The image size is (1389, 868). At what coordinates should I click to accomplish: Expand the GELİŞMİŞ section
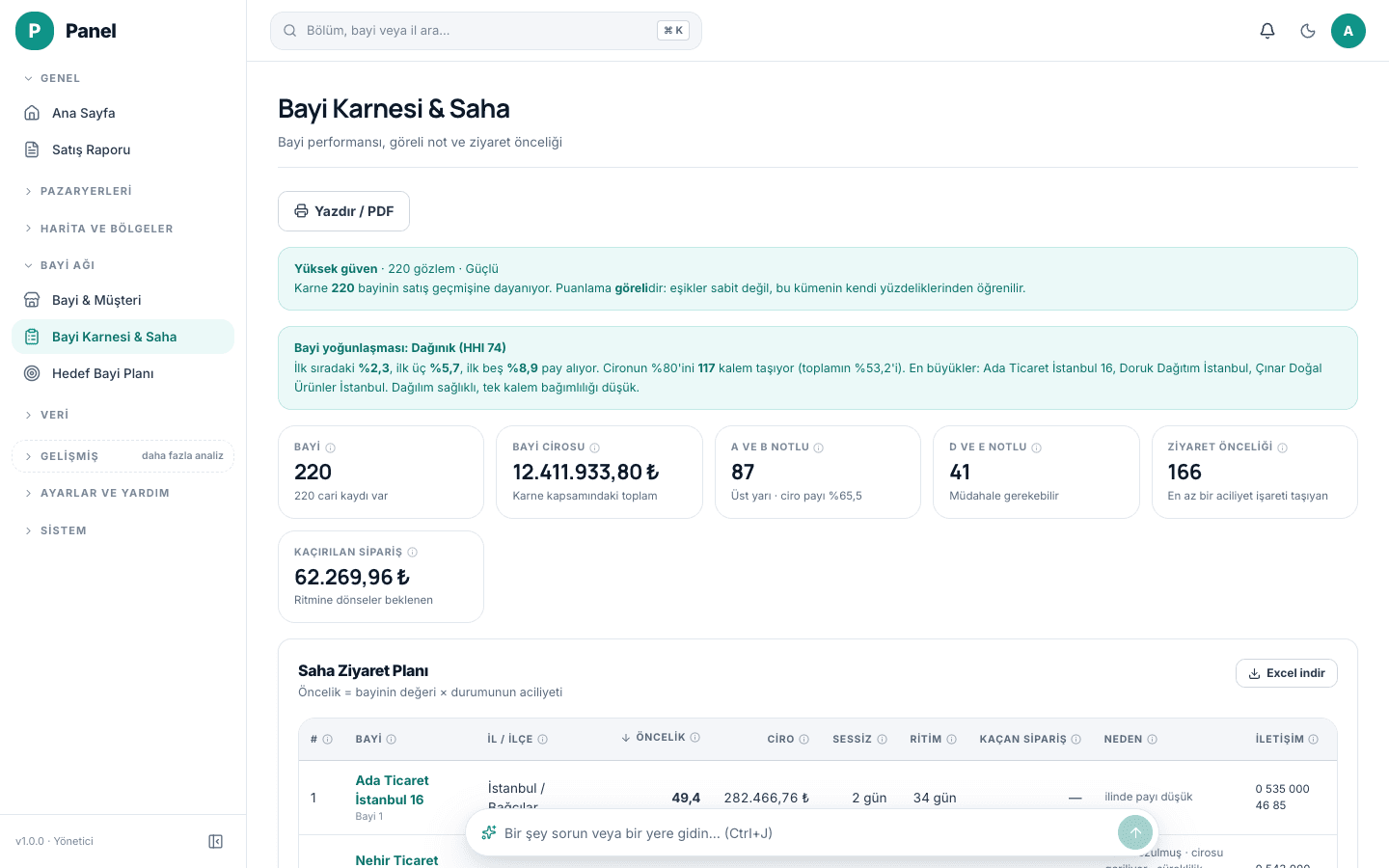point(123,456)
